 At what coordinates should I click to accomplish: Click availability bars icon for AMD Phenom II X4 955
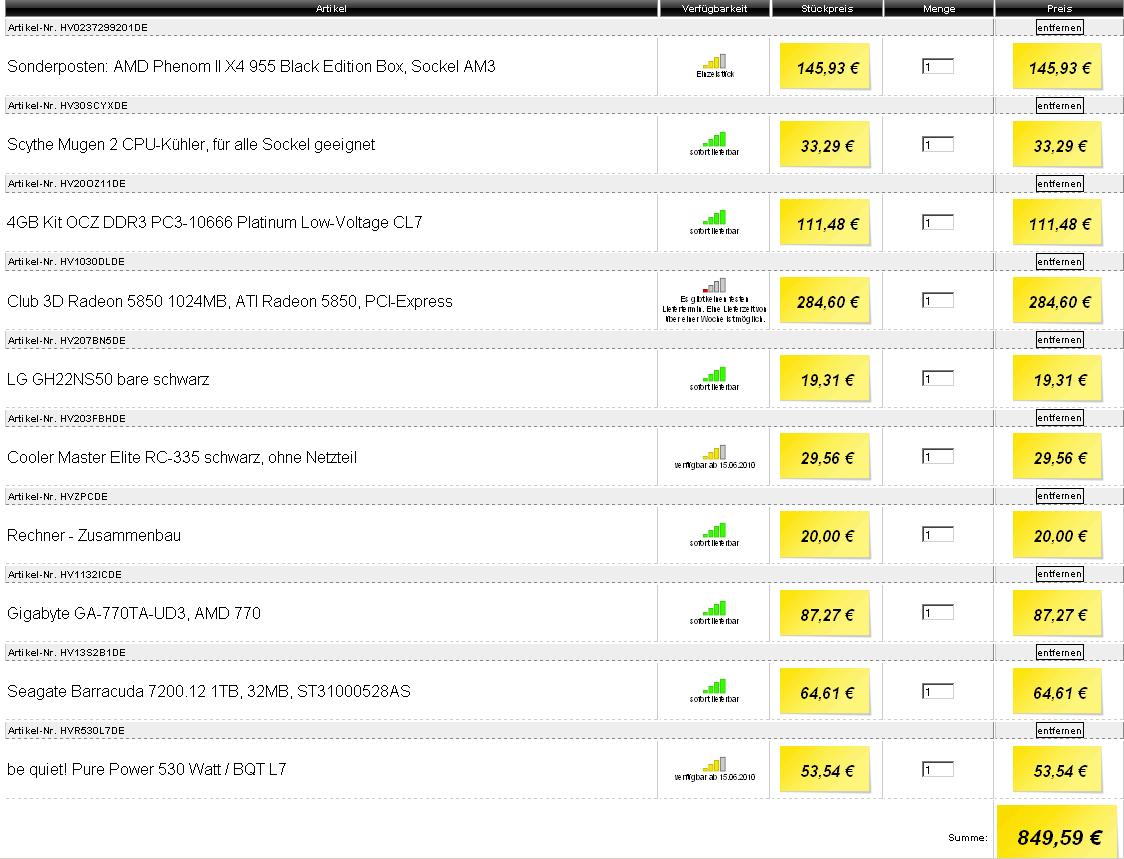tap(715, 61)
